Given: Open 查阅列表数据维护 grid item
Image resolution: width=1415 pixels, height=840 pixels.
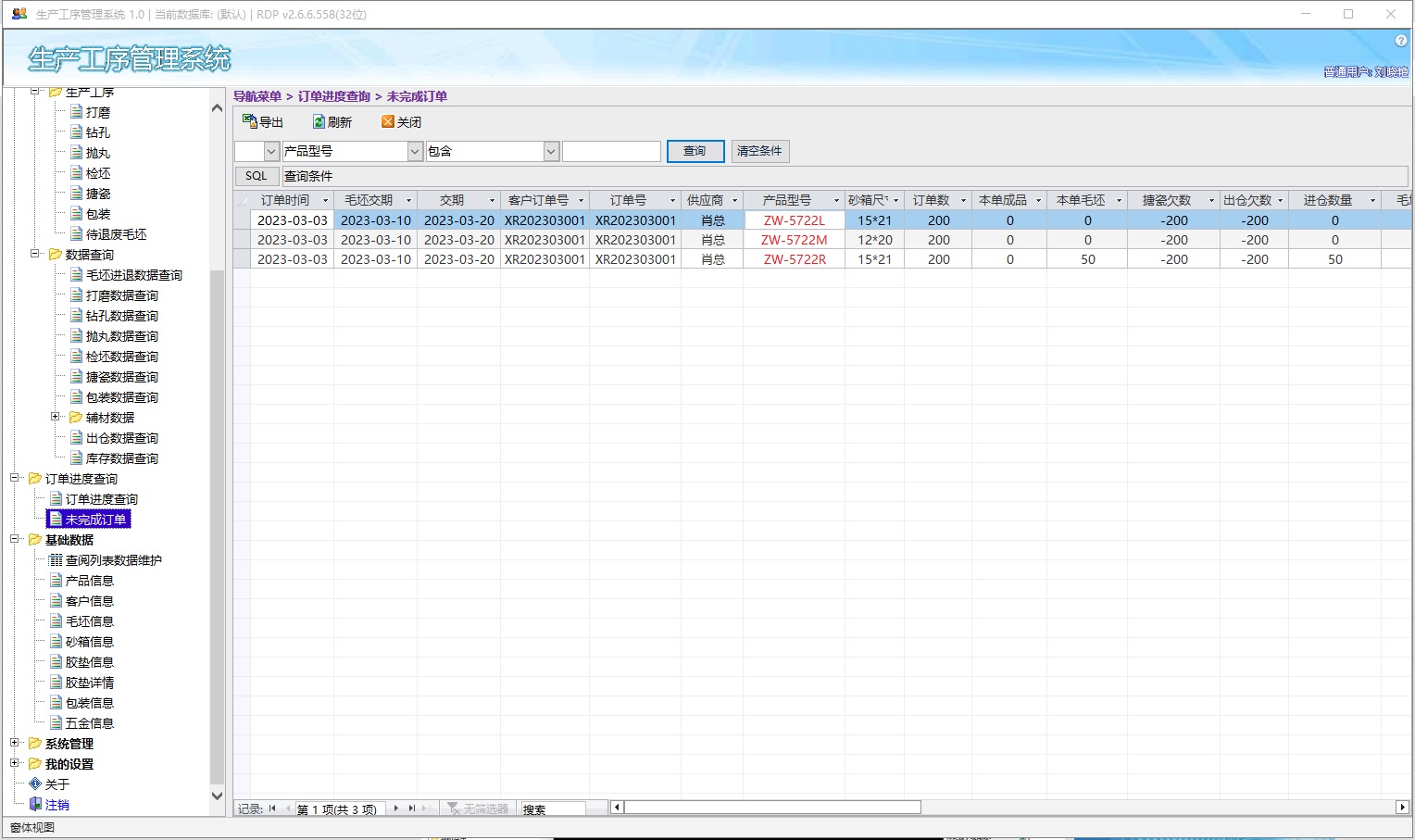Looking at the screenshot, I should point(113,560).
